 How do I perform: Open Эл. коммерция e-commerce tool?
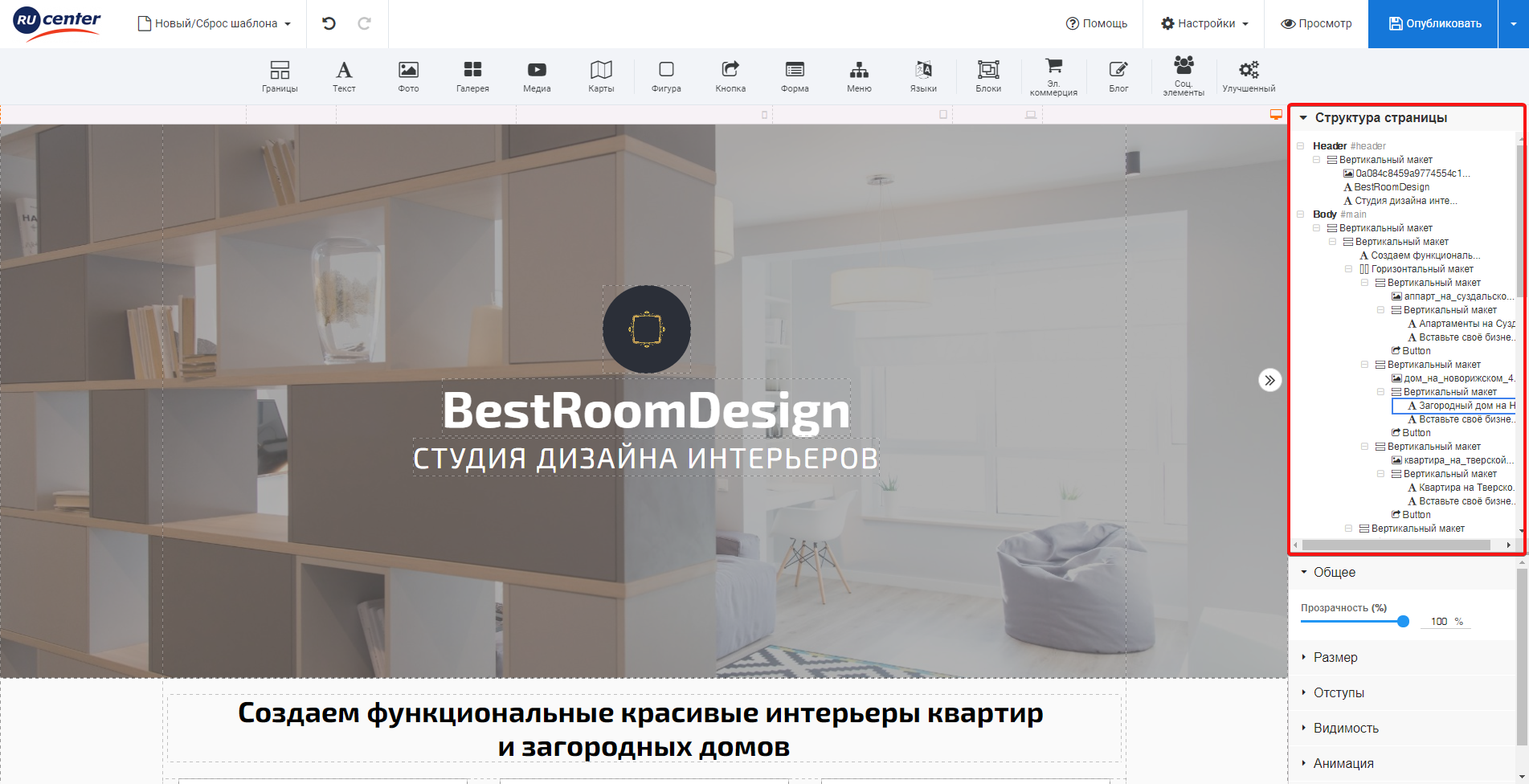tap(1053, 77)
